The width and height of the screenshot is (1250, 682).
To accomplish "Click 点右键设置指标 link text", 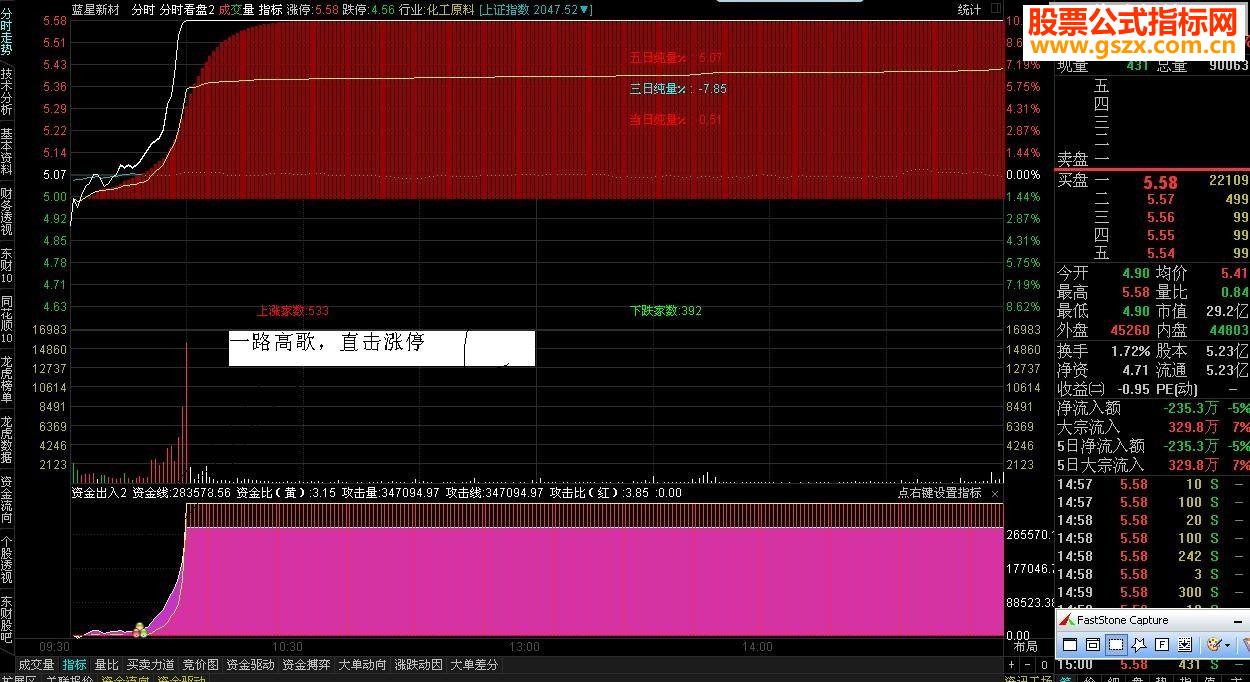I will pyautogui.click(x=939, y=493).
